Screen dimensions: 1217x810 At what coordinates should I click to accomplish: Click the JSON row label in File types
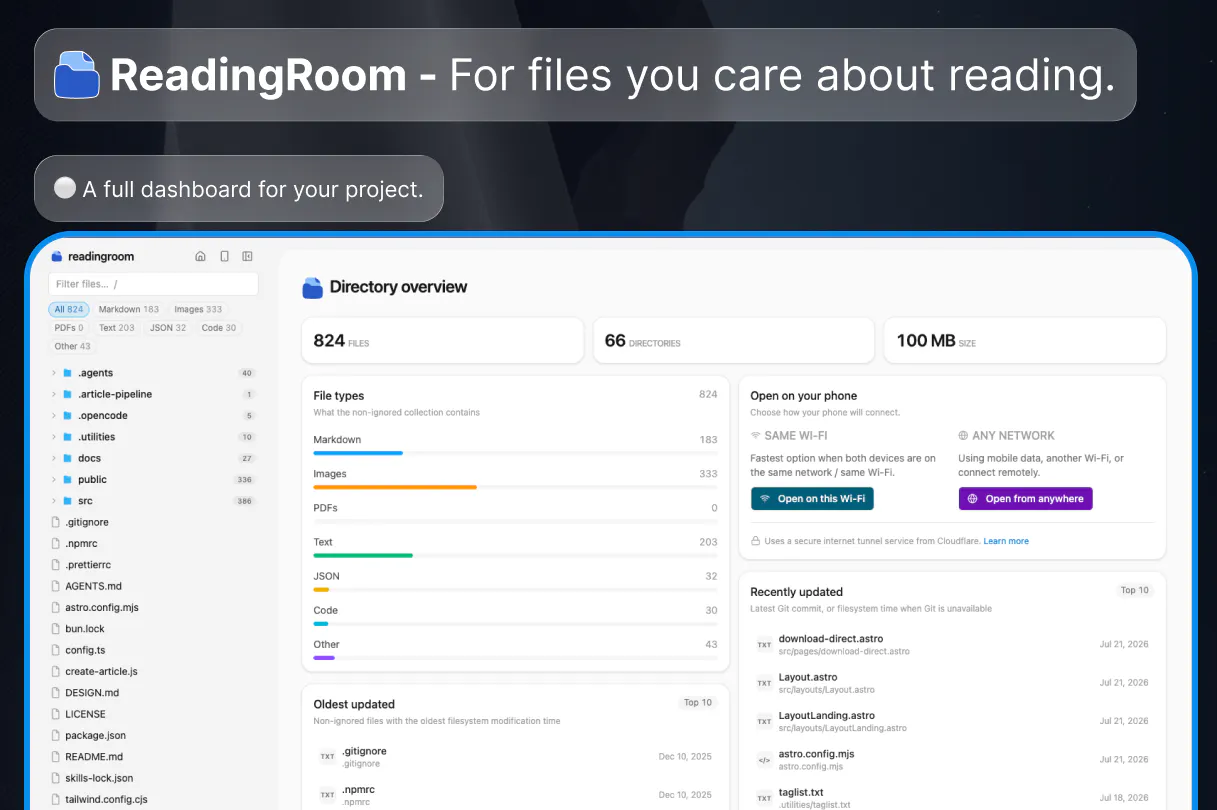326,576
